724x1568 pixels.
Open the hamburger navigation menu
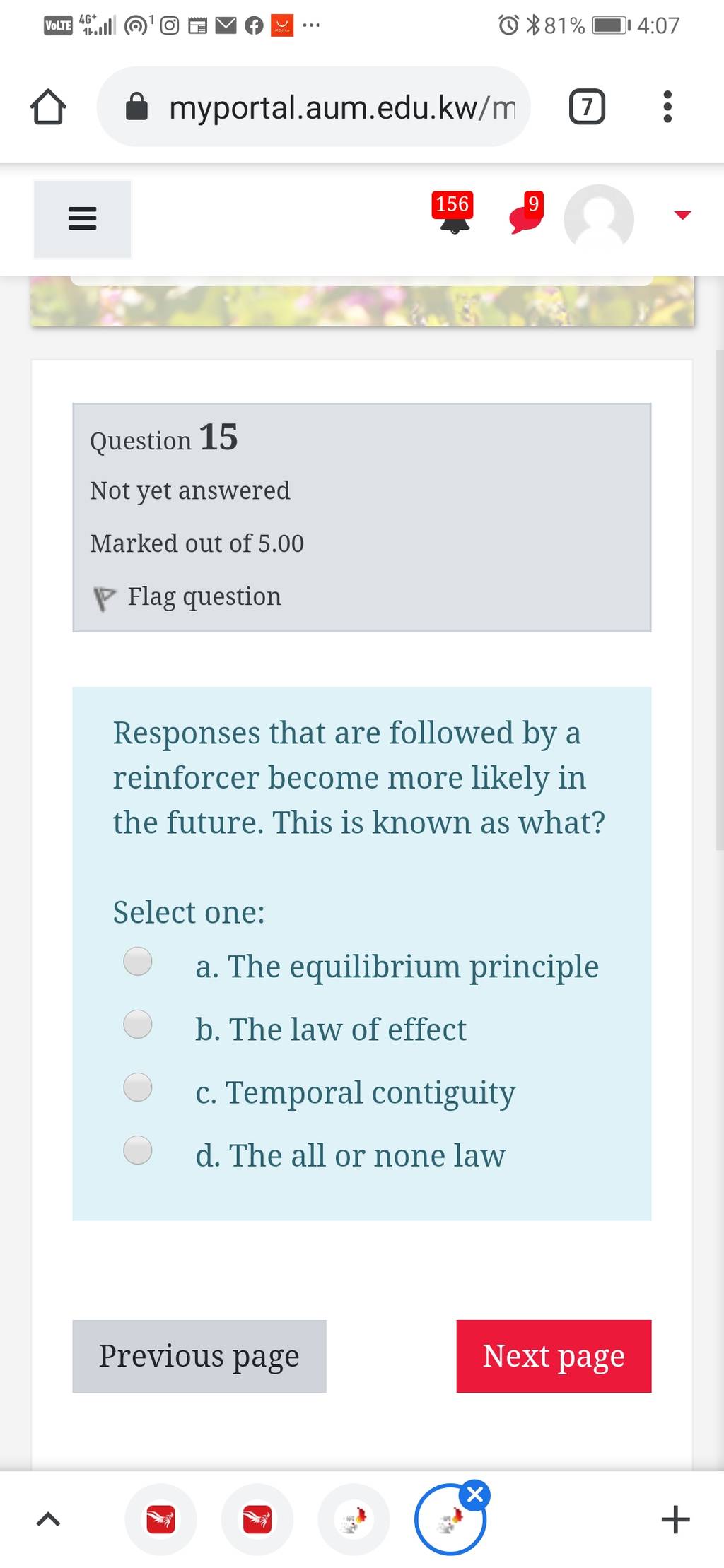82,219
